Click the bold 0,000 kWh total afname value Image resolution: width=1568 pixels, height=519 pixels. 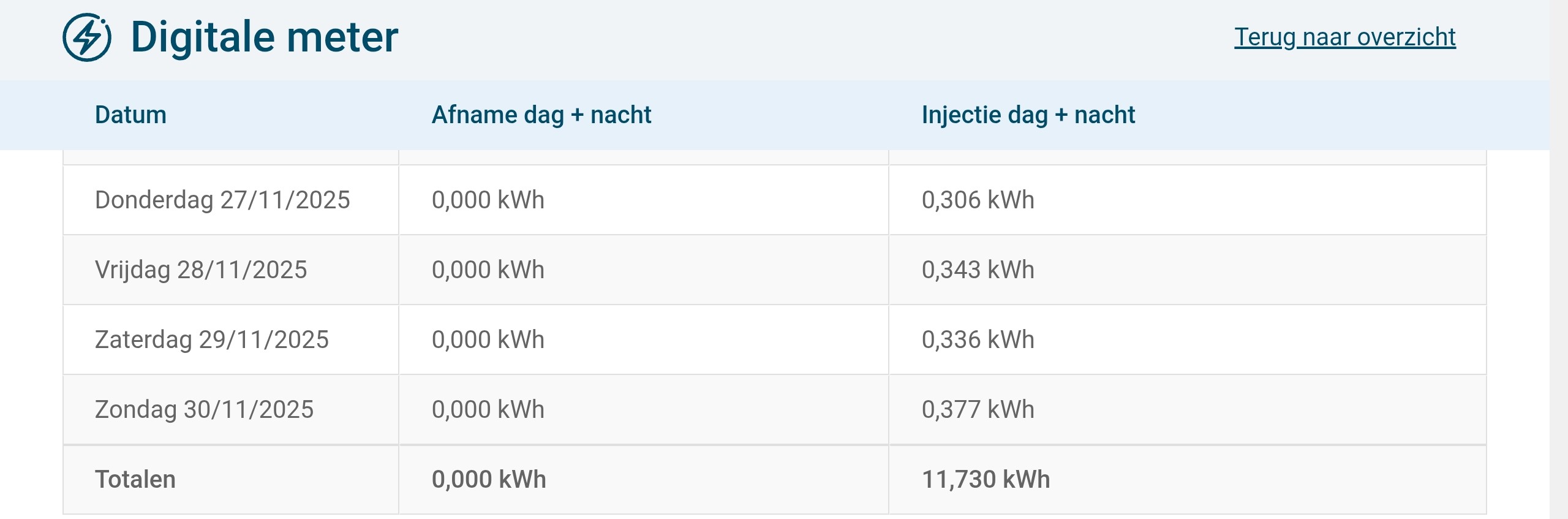point(489,480)
